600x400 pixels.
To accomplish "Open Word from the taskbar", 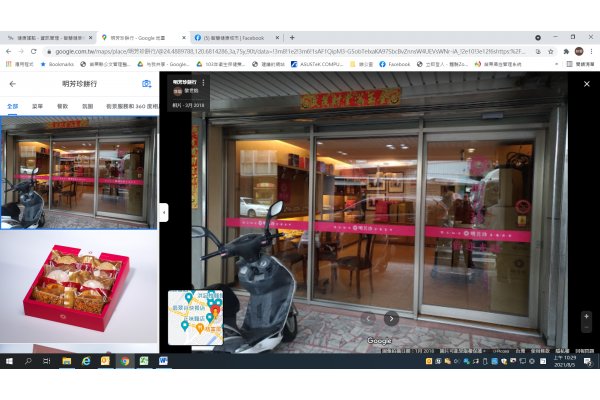I will pos(163,361).
